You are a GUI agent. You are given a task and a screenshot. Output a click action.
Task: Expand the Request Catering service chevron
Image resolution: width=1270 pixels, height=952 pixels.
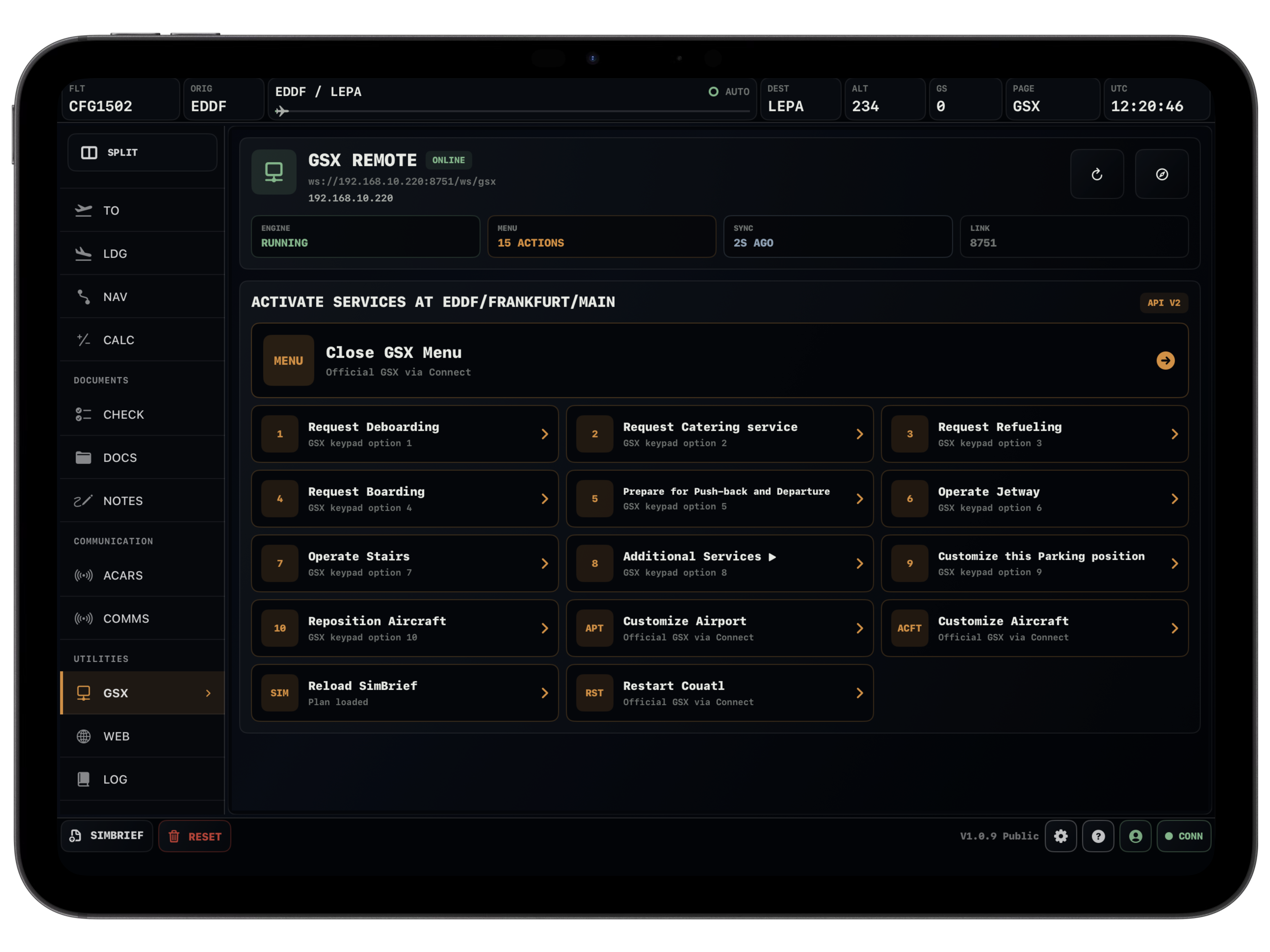click(x=860, y=434)
